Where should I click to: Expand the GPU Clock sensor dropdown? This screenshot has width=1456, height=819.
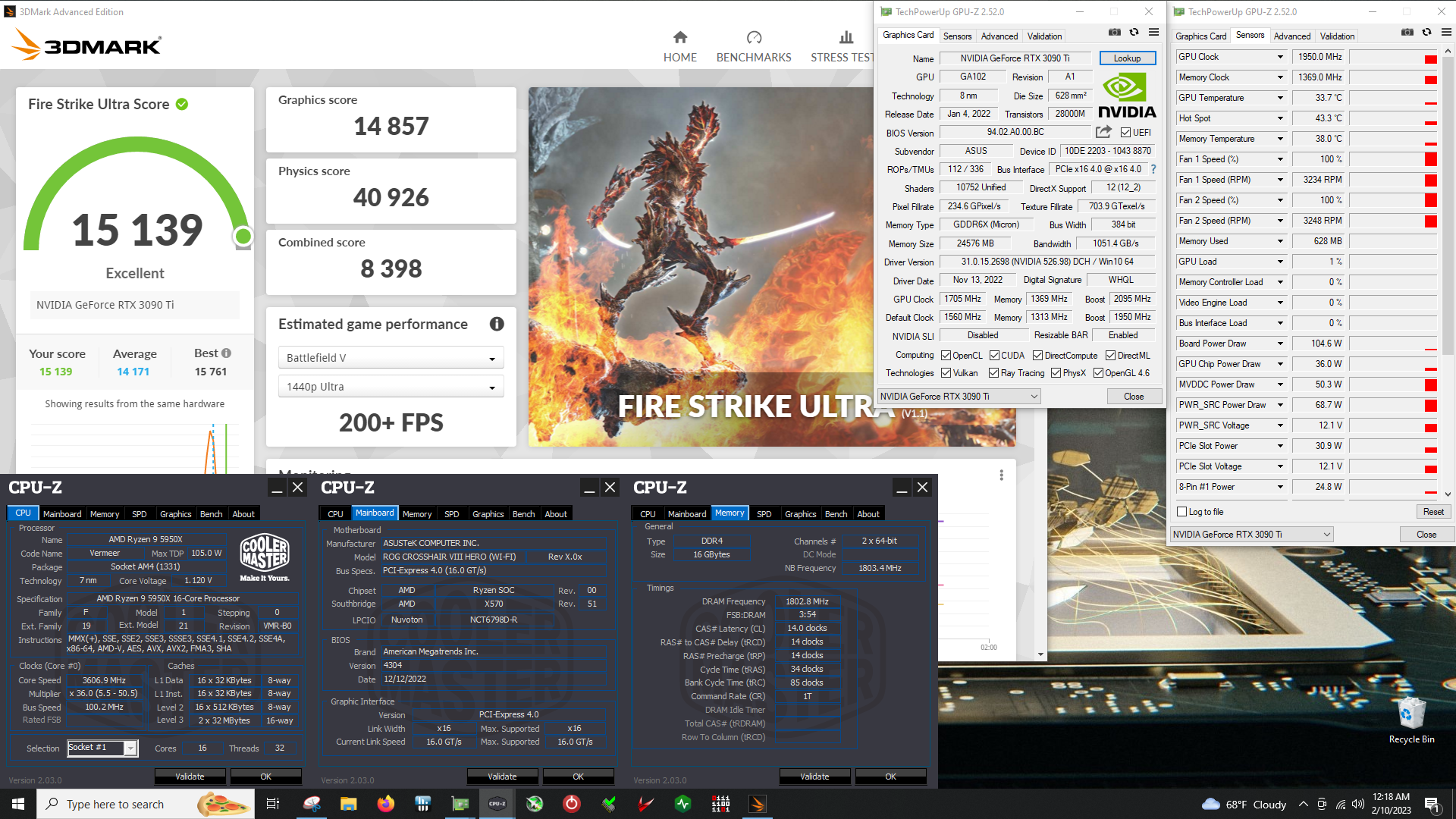tap(1280, 57)
